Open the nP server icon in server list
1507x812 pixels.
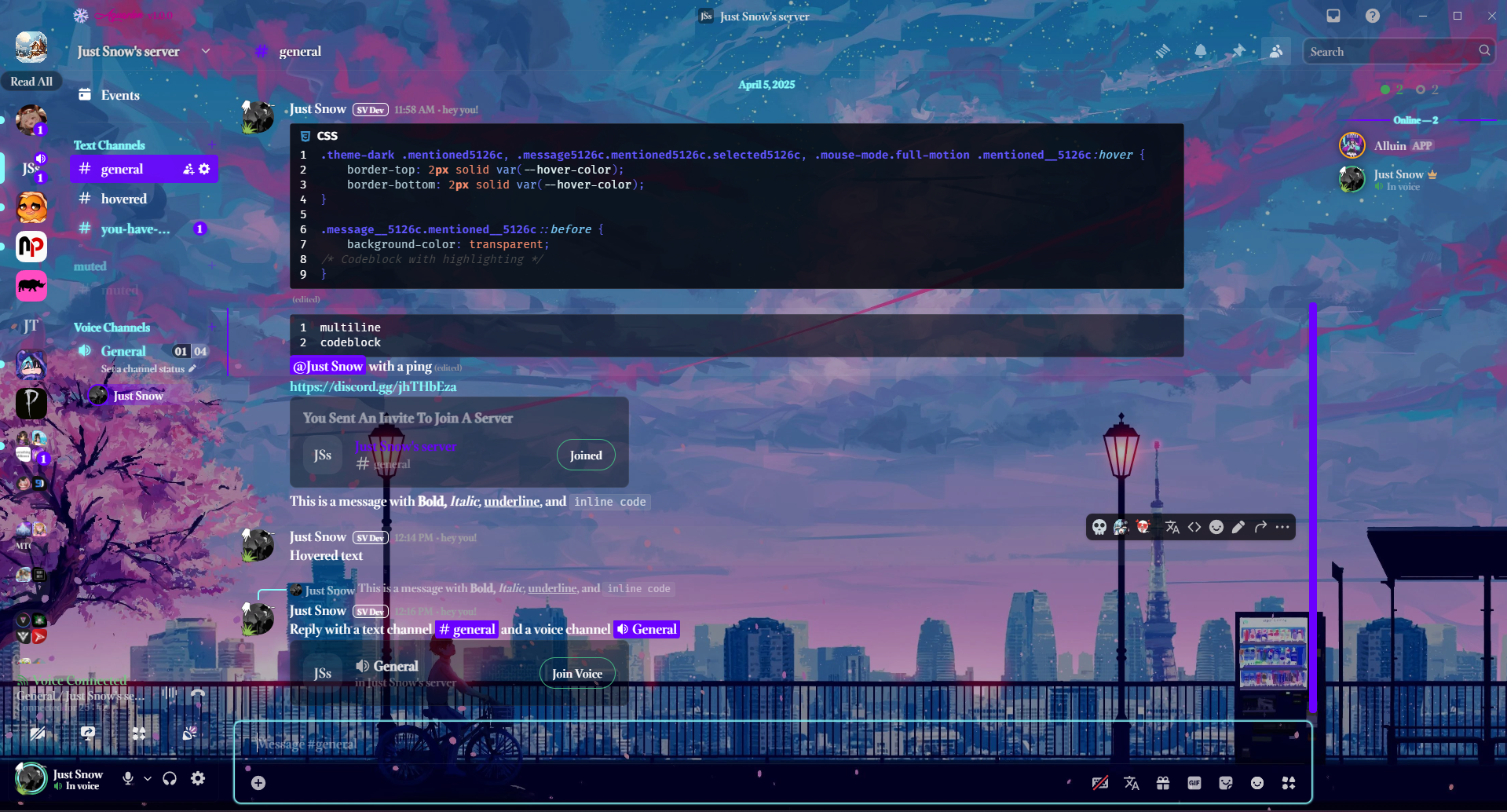click(x=31, y=247)
